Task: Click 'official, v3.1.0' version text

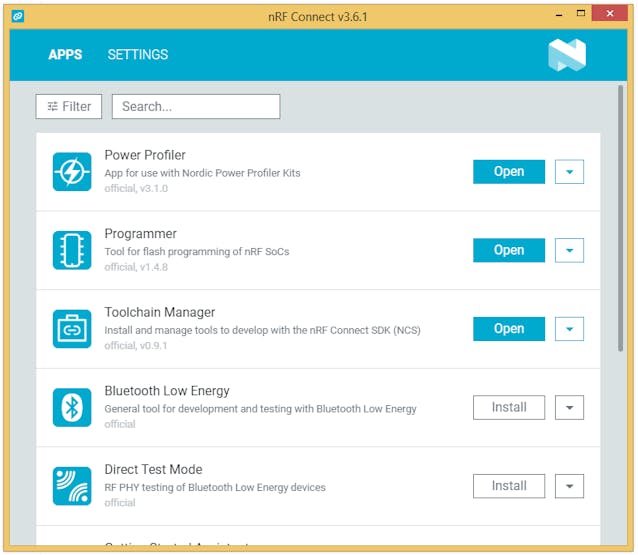Action: (136, 188)
